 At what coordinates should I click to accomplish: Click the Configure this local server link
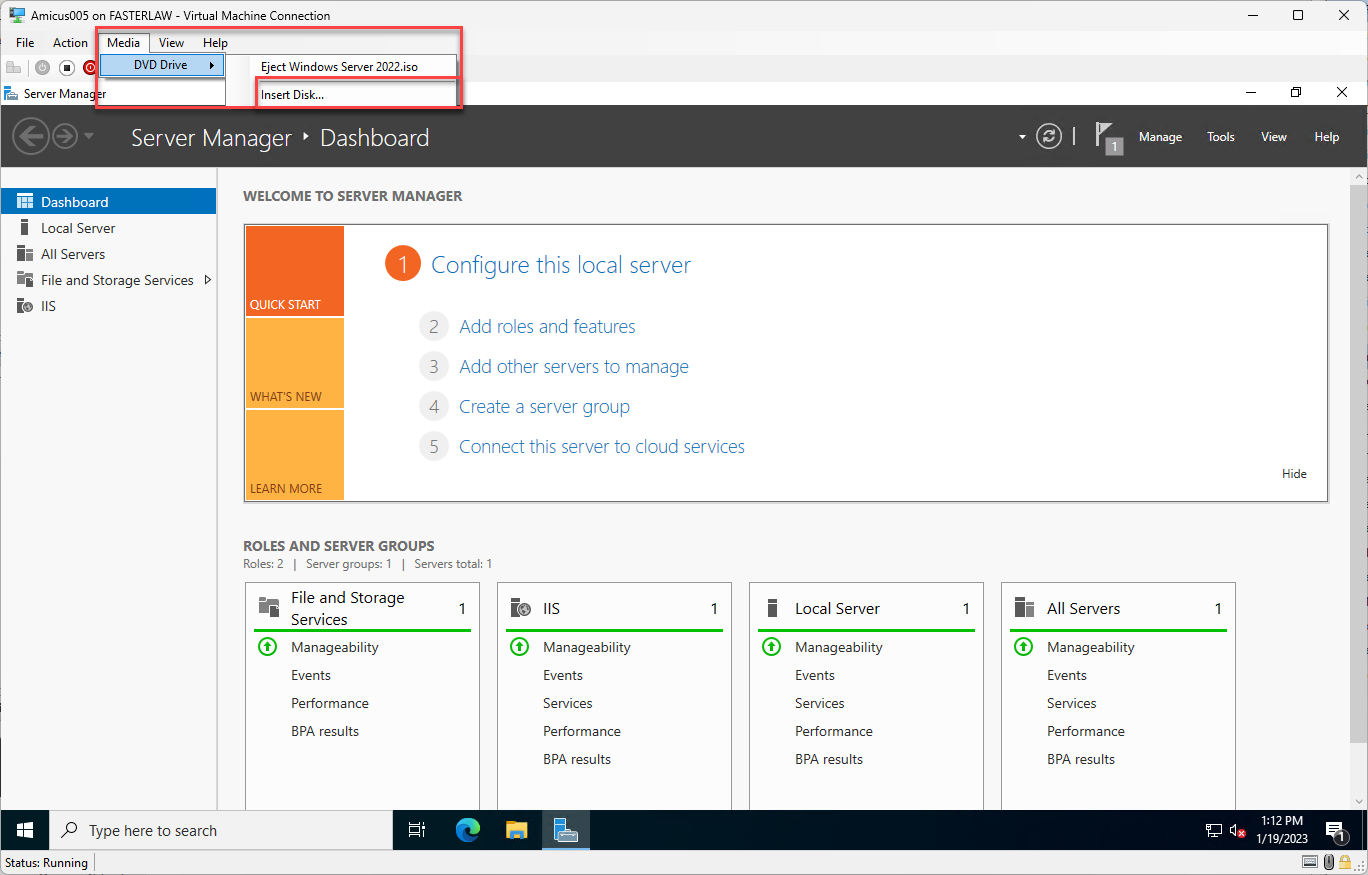coord(561,265)
